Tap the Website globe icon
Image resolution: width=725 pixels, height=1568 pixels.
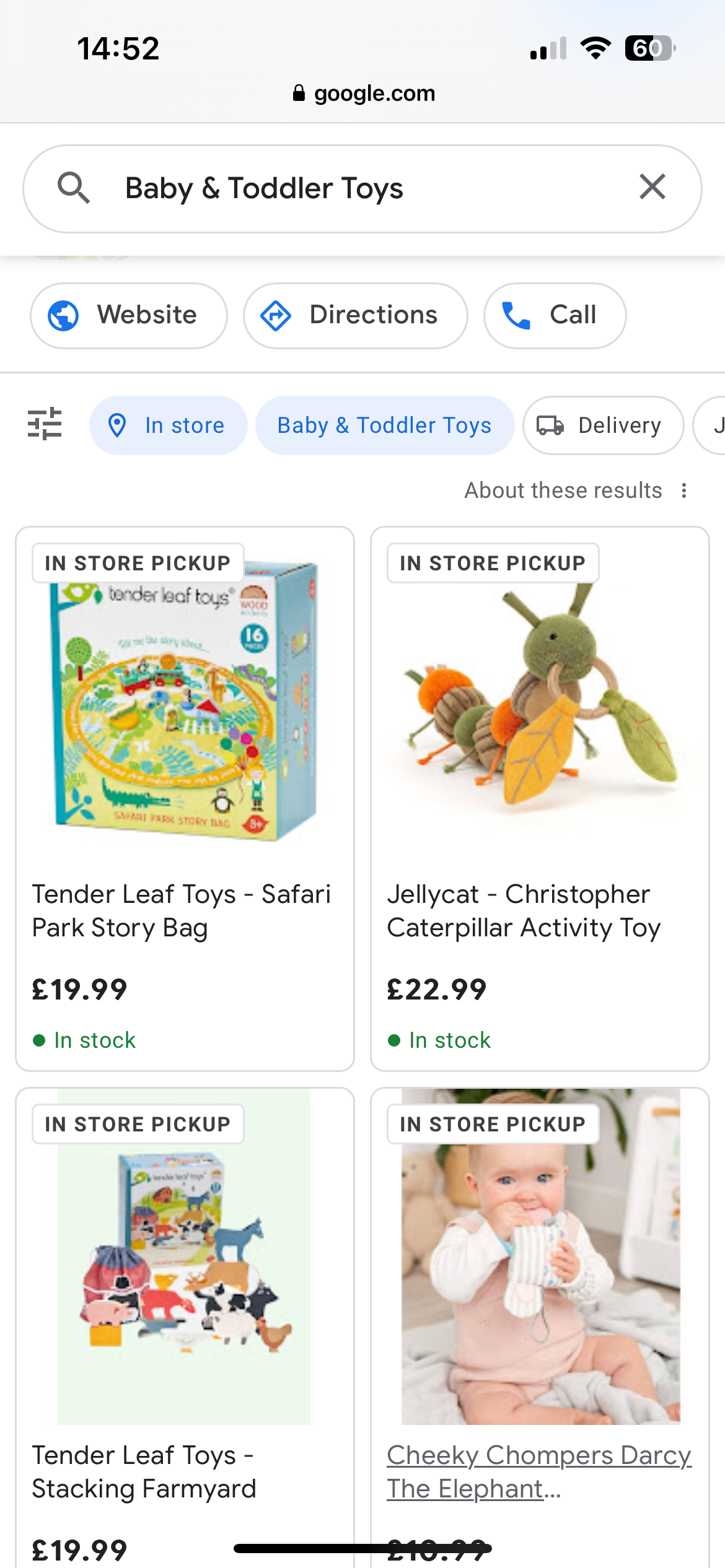pyautogui.click(x=63, y=315)
